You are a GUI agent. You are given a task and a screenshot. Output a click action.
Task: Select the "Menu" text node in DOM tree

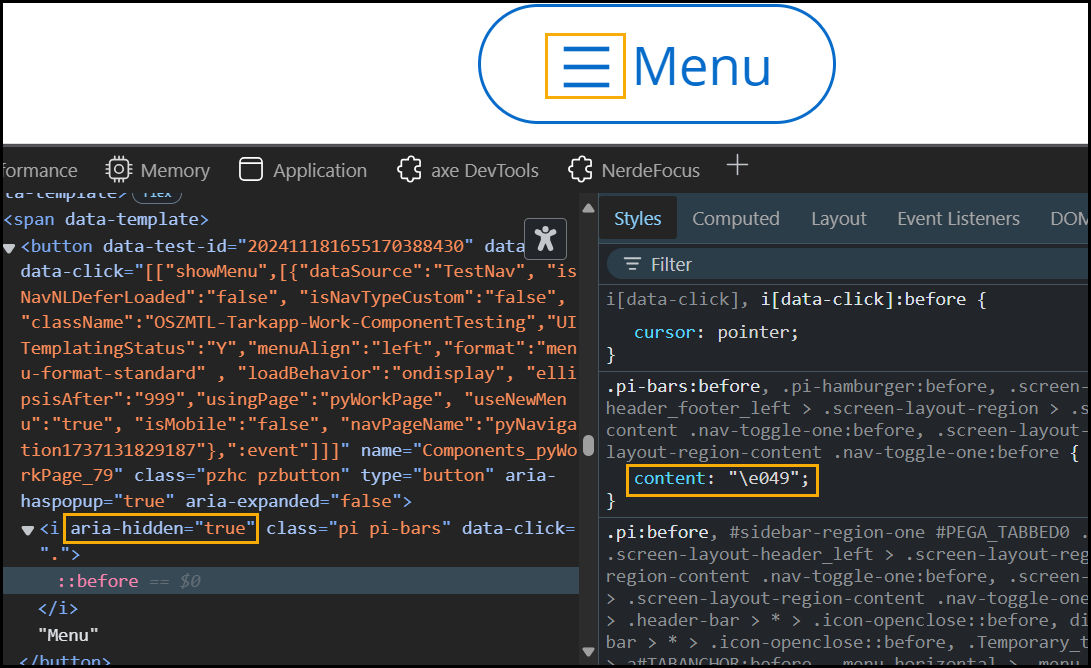pyautogui.click(x=68, y=635)
